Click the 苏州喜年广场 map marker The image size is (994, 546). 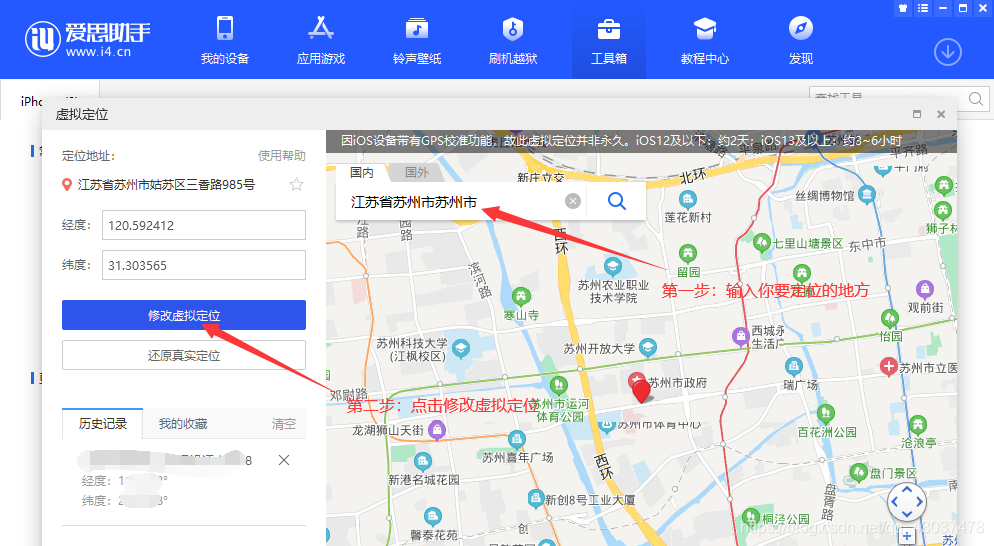pyautogui.click(x=517, y=439)
